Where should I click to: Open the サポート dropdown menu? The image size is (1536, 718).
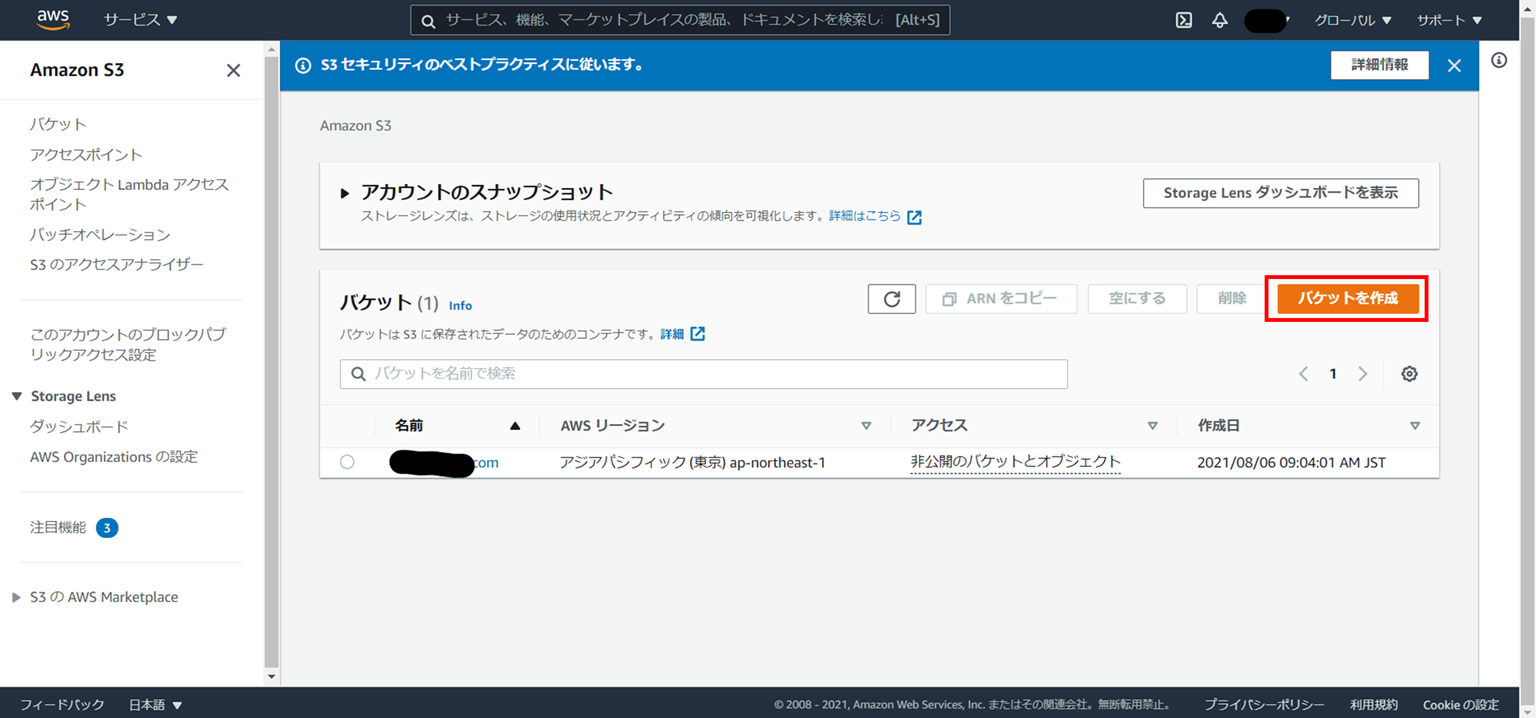point(1449,20)
